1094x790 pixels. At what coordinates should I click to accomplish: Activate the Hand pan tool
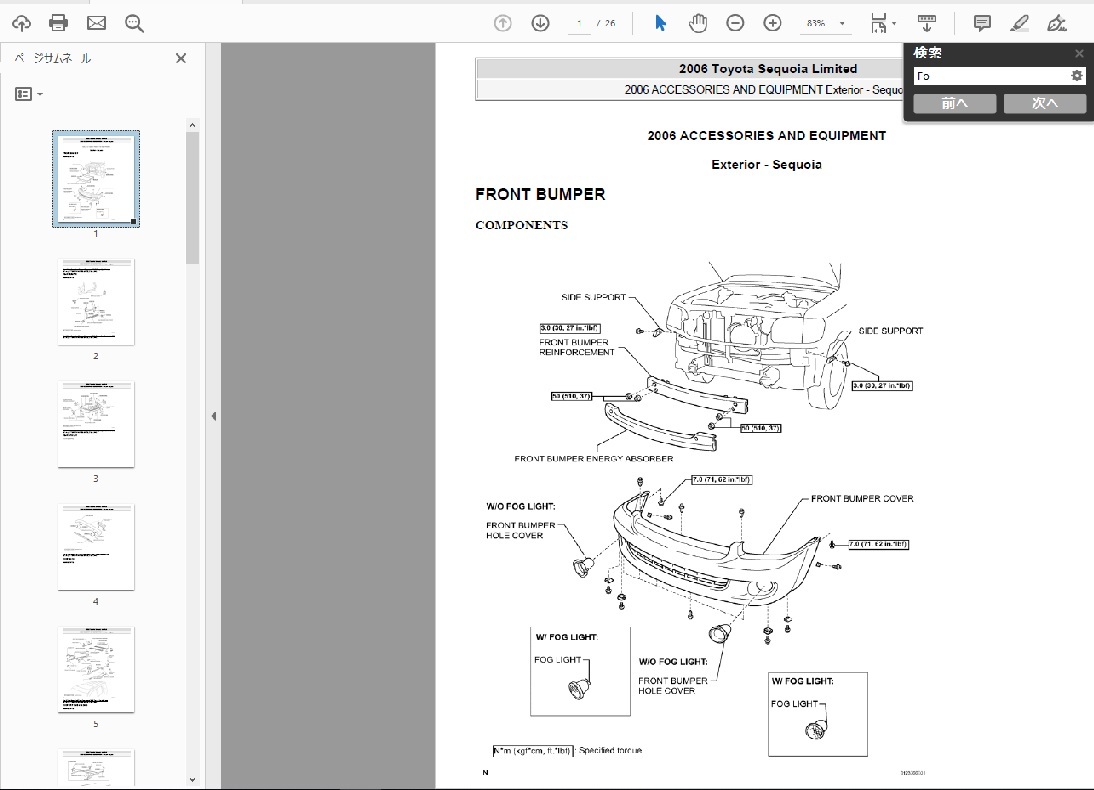[x=698, y=23]
